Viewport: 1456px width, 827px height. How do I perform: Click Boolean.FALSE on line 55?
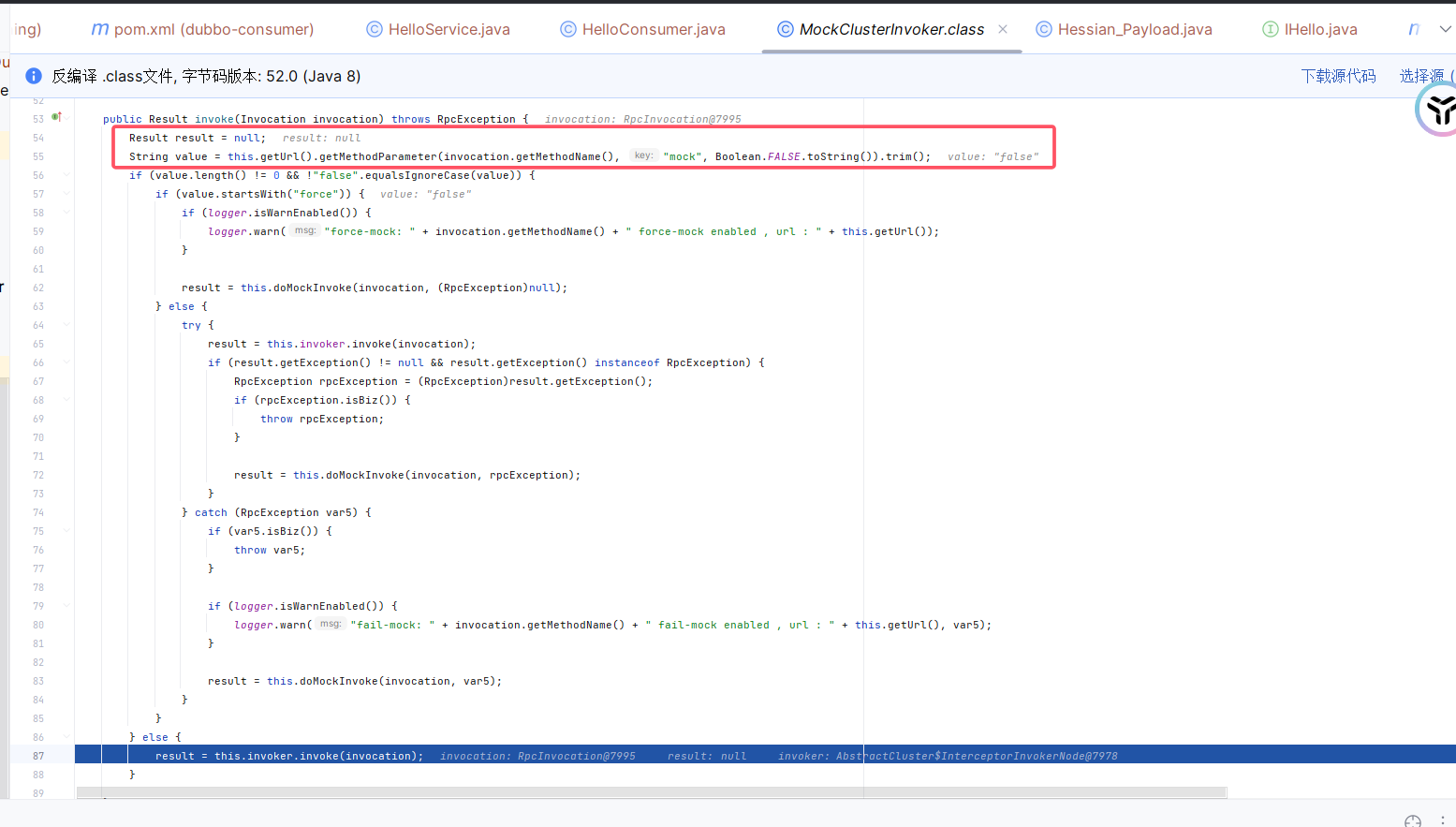(757, 156)
